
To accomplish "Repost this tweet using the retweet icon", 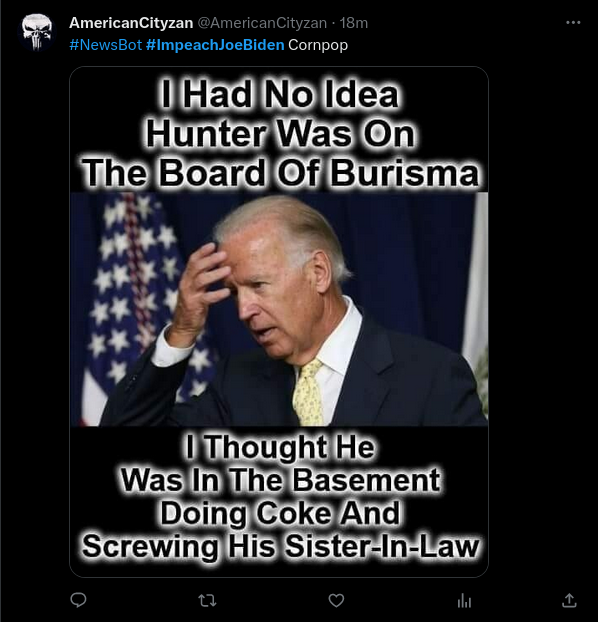I will click(207, 601).
